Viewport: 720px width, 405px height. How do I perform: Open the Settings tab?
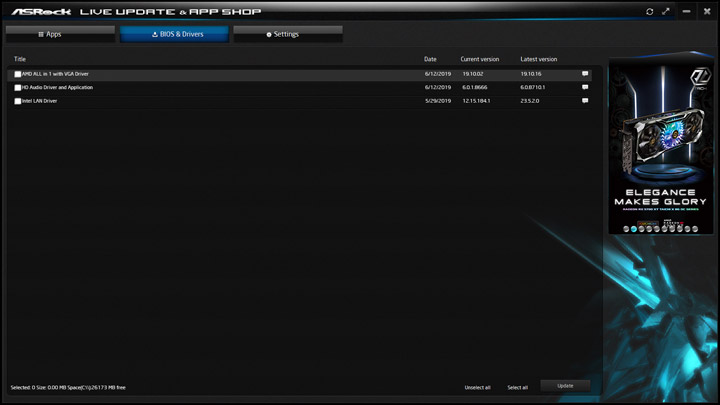point(288,34)
